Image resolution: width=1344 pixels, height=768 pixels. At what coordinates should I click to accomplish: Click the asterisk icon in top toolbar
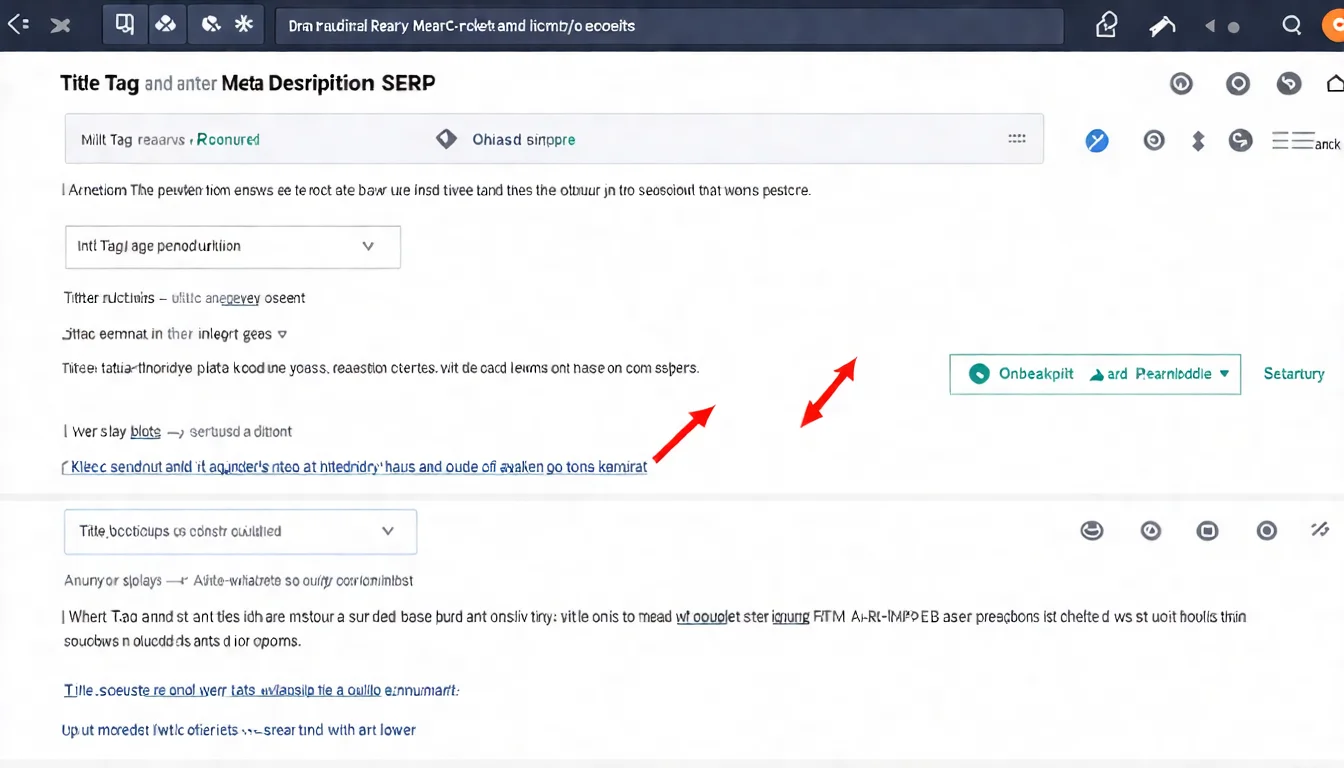tap(243, 25)
